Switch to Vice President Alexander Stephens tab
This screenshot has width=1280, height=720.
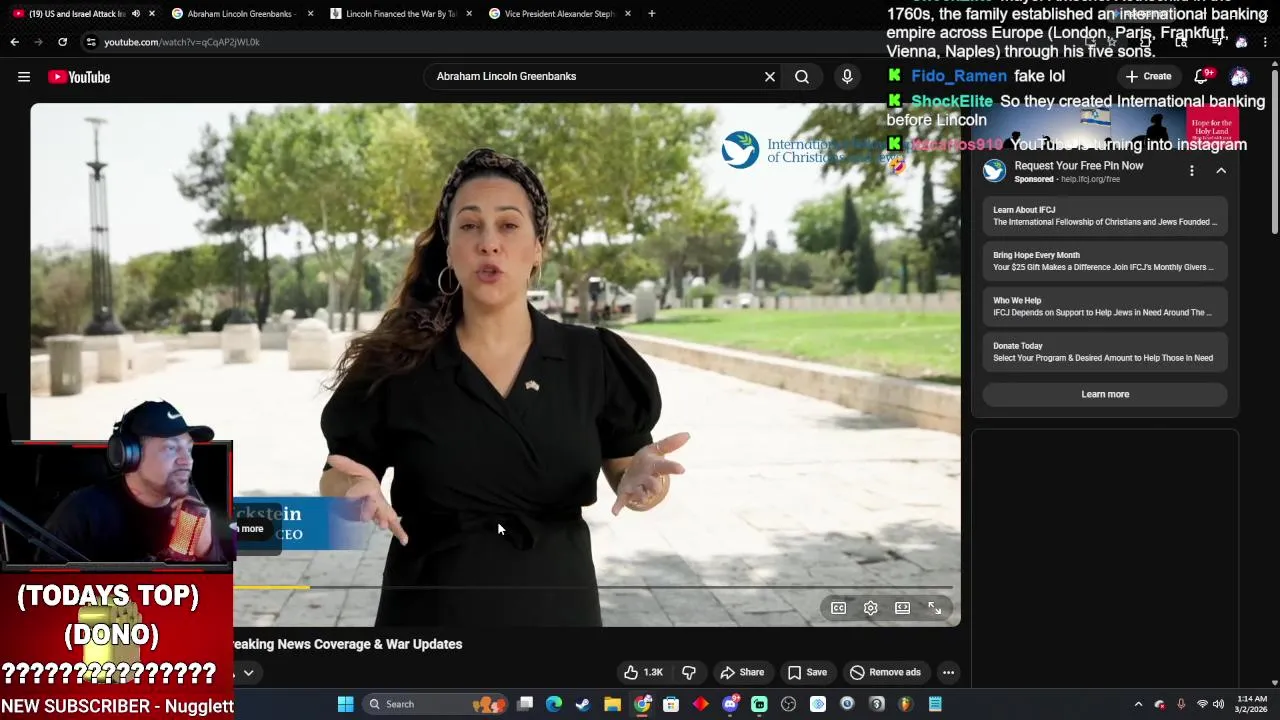click(x=559, y=14)
